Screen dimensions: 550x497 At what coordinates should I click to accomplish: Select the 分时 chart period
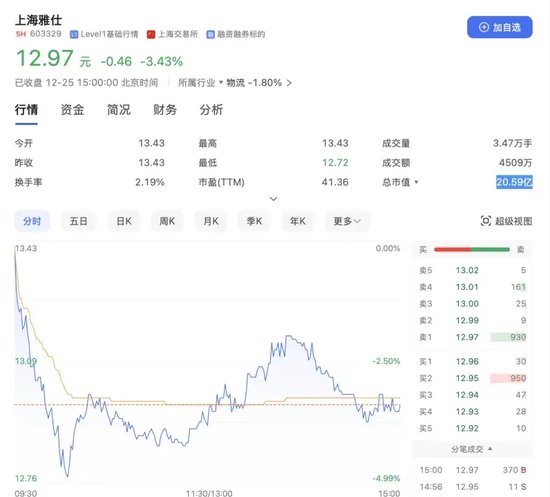coord(32,221)
